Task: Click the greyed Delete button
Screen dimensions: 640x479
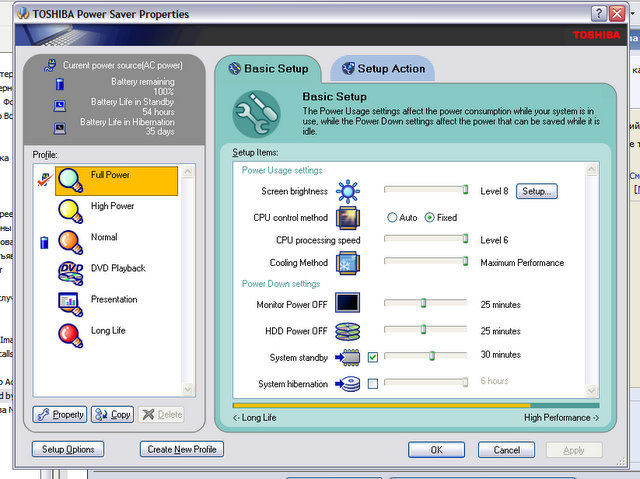Action: pyautogui.click(x=162, y=415)
